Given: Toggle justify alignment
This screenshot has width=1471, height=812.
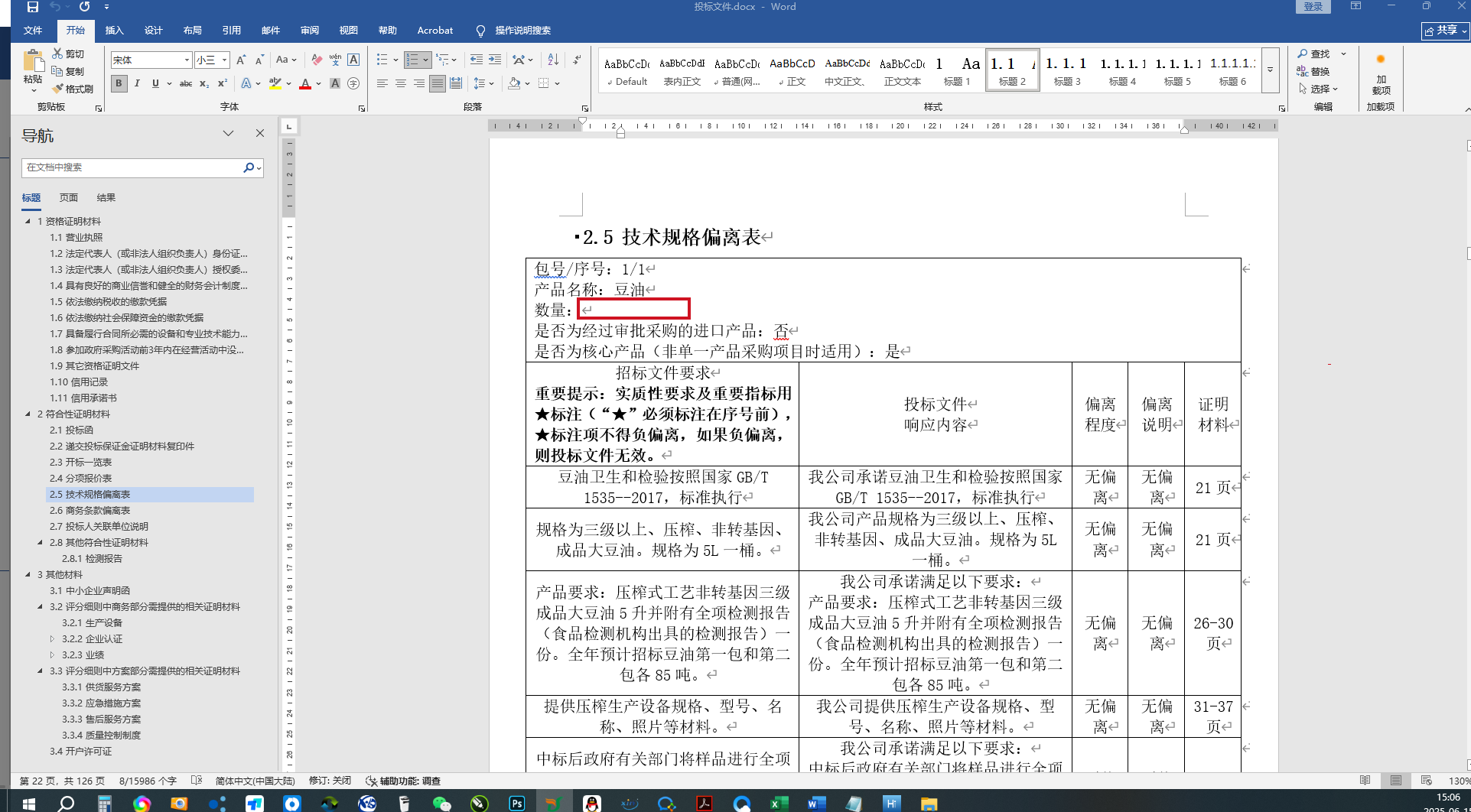Looking at the screenshot, I should coord(437,83).
